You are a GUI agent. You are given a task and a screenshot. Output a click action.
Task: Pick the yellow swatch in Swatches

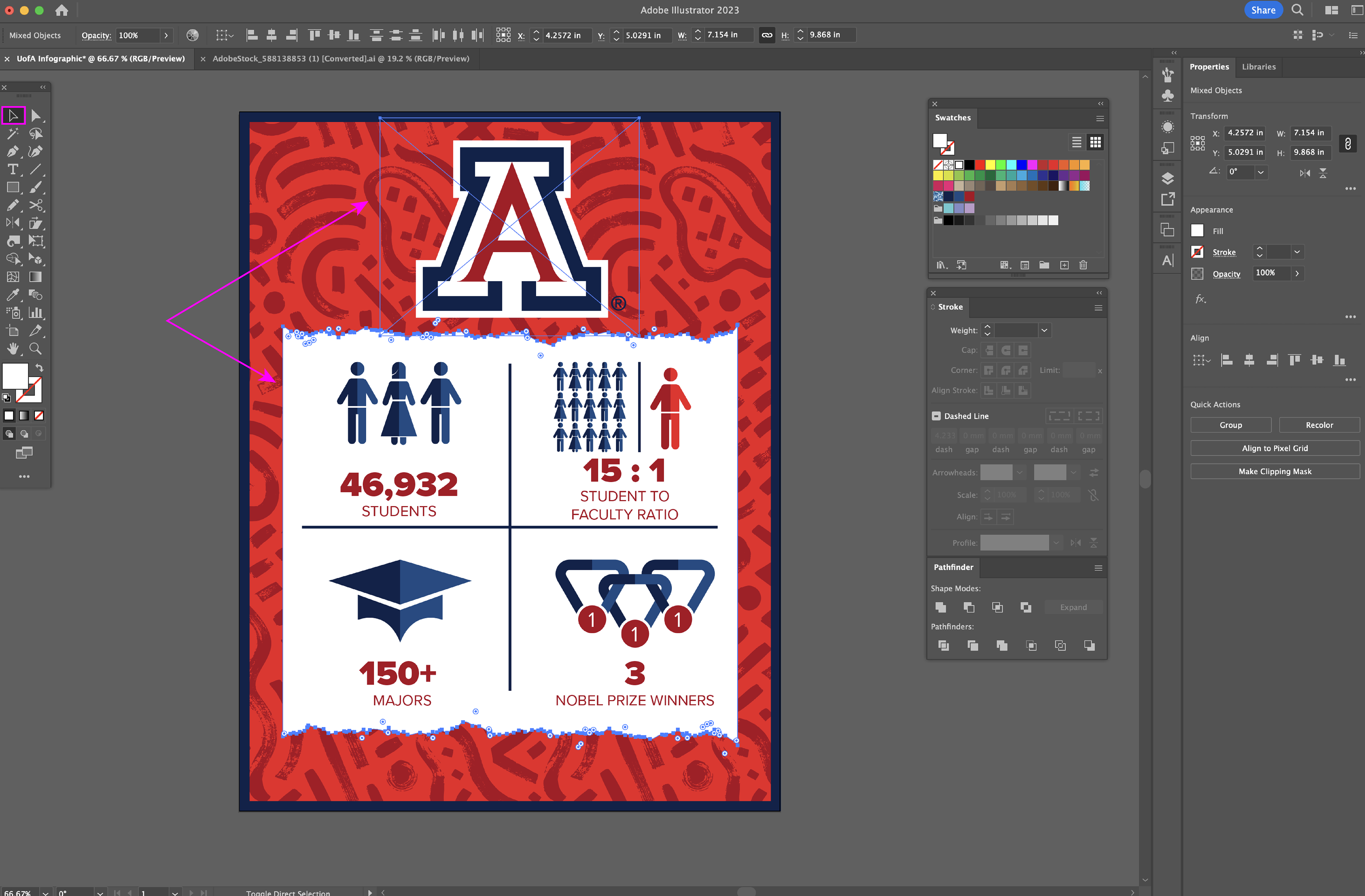click(990, 165)
